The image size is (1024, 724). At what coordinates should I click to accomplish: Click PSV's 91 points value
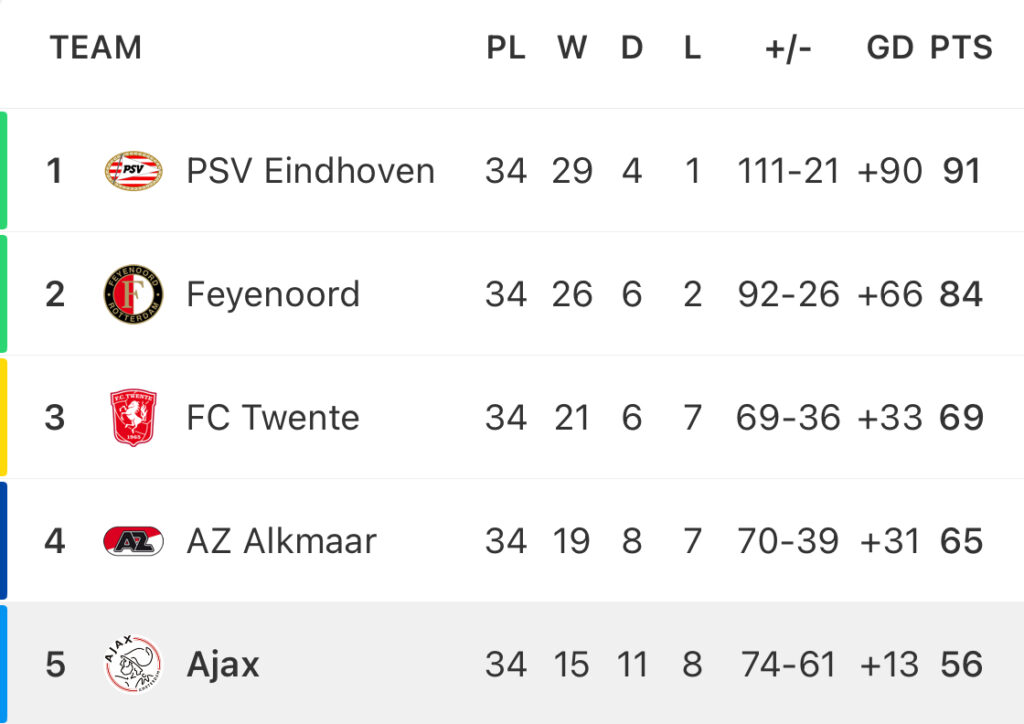pyautogui.click(x=962, y=171)
